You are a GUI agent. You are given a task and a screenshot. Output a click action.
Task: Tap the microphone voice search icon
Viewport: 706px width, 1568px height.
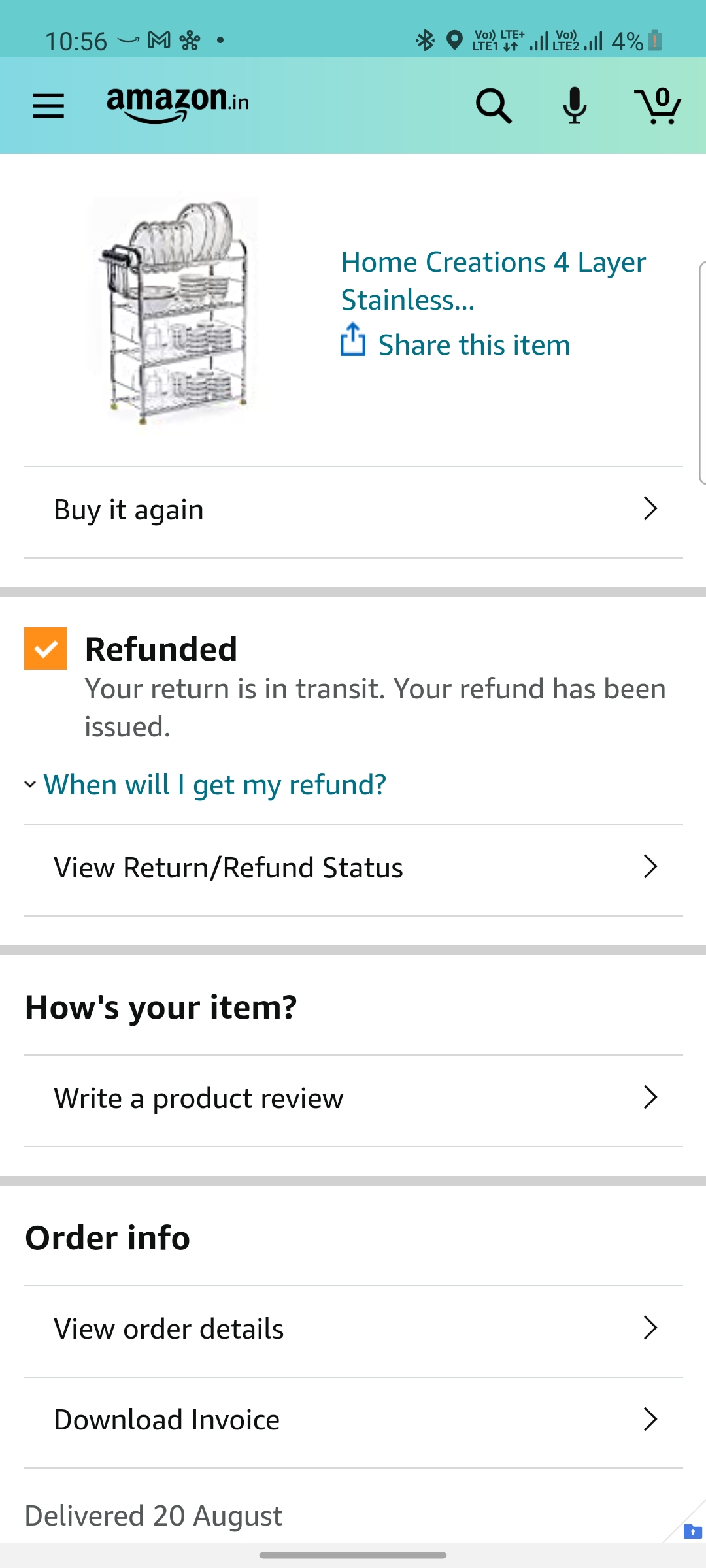click(575, 105)
